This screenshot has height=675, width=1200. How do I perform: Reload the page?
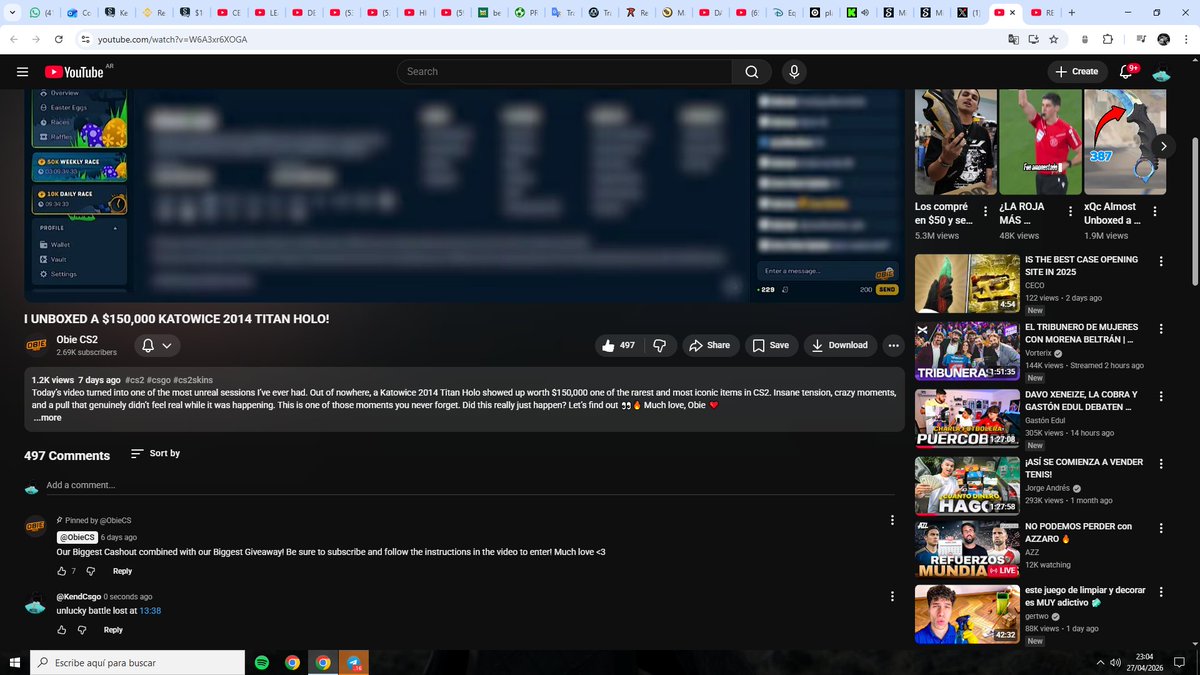(x=59, y=39)
